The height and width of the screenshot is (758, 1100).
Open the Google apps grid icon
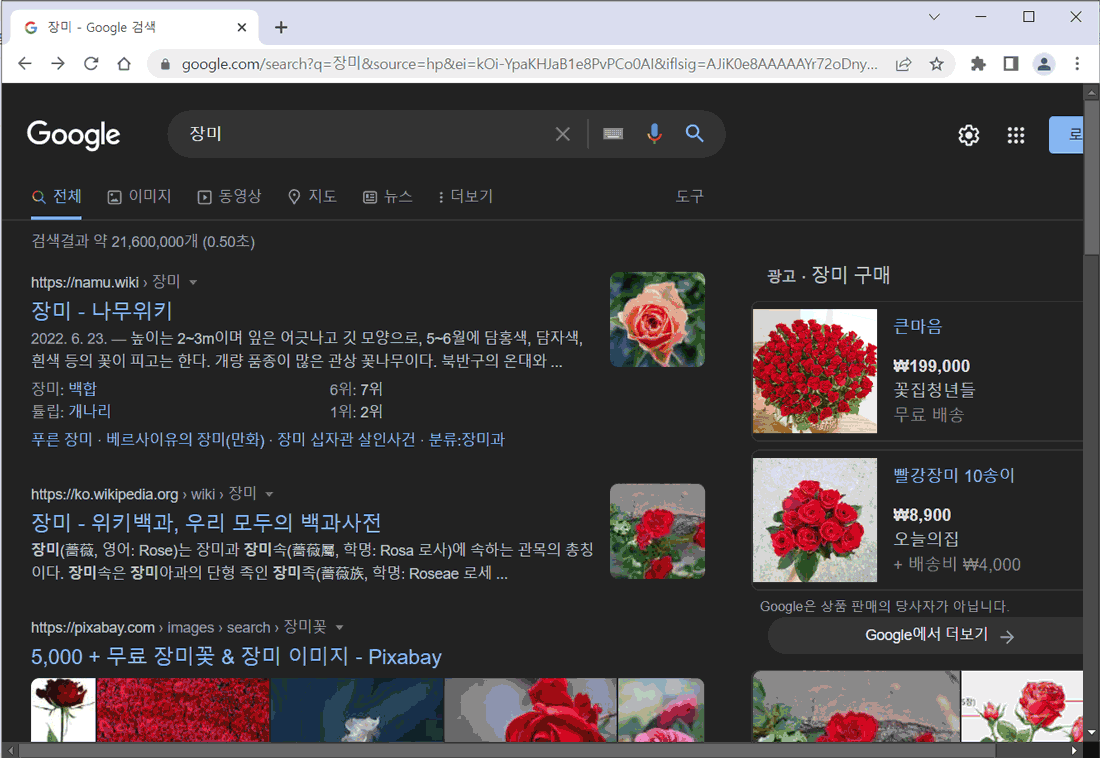[x=1016, y=135]
